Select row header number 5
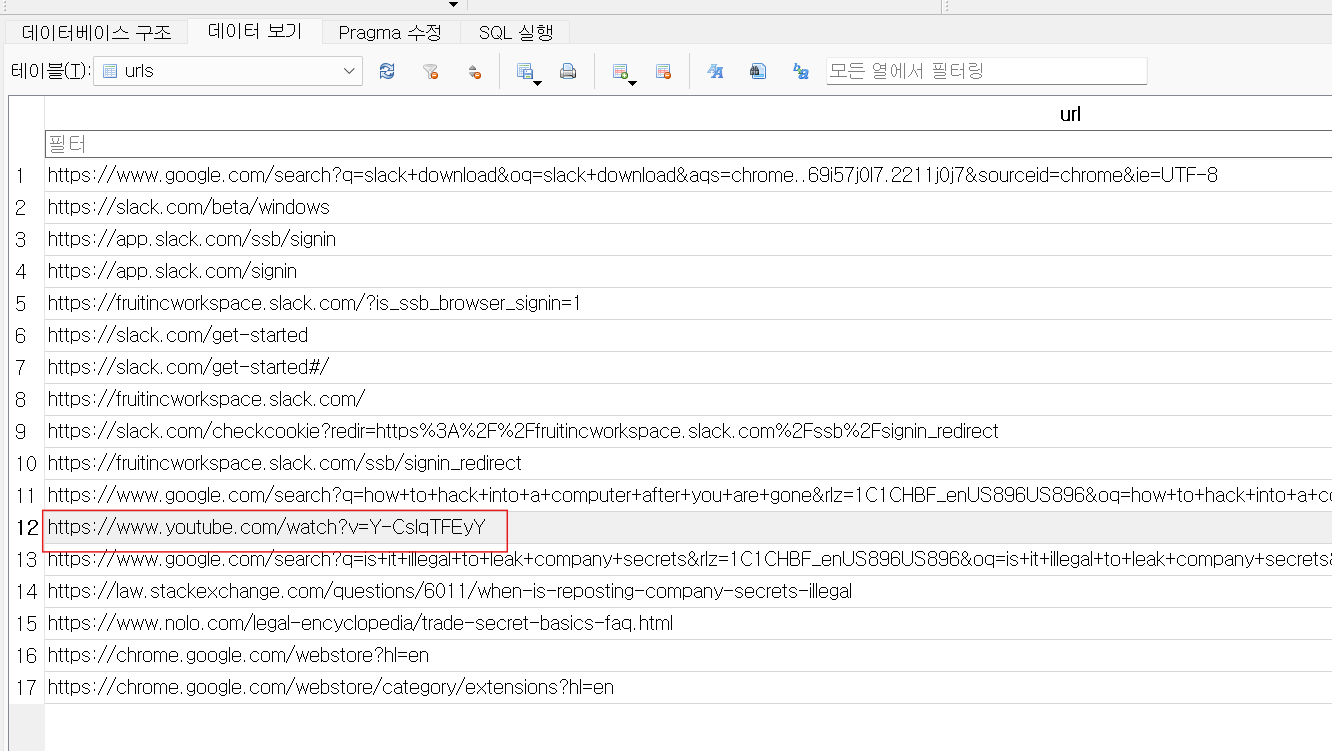Viewport: 1332px width, 751px height. click(x=26, y=303)
